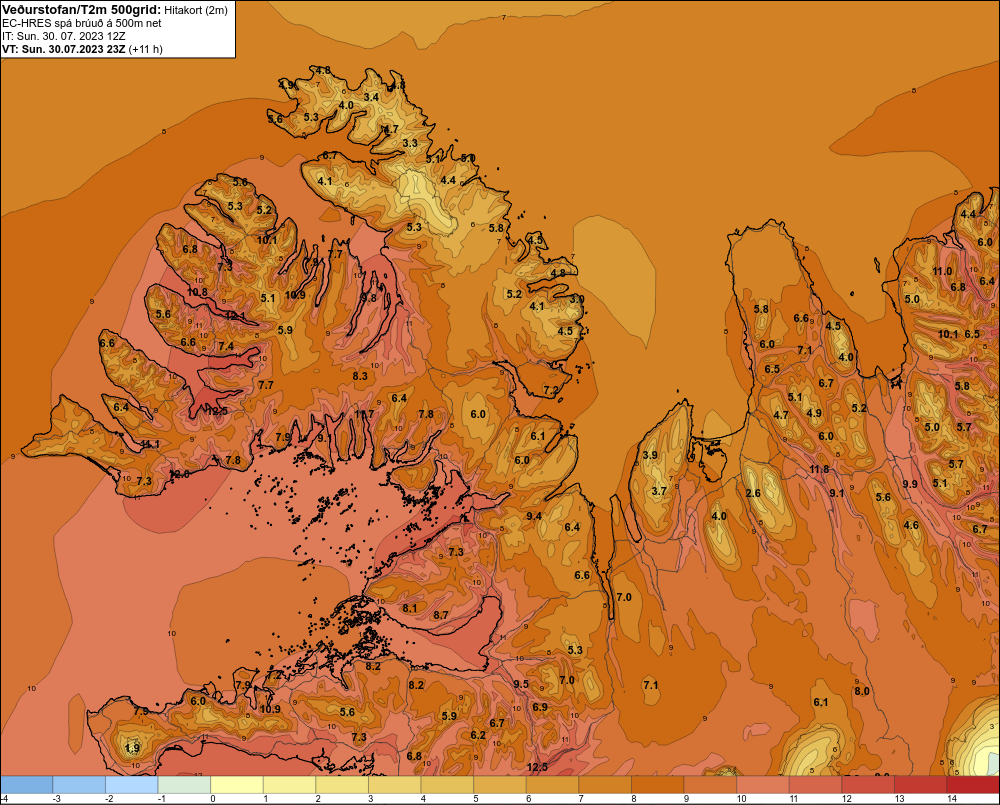Pick the legend swatch between 5 and 6
Viewport: 1000px width, 805px height.
tap(500, 785)
